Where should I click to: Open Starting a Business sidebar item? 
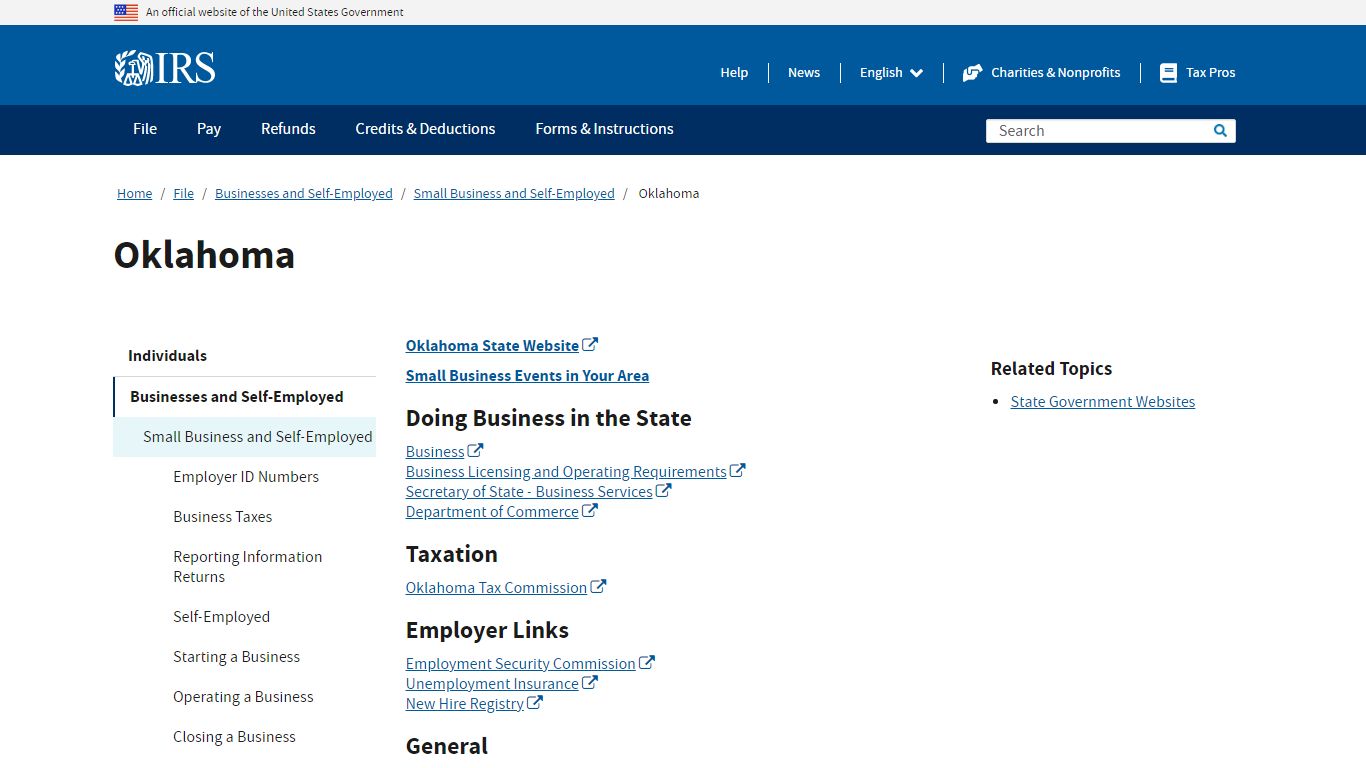click(236, 657)
